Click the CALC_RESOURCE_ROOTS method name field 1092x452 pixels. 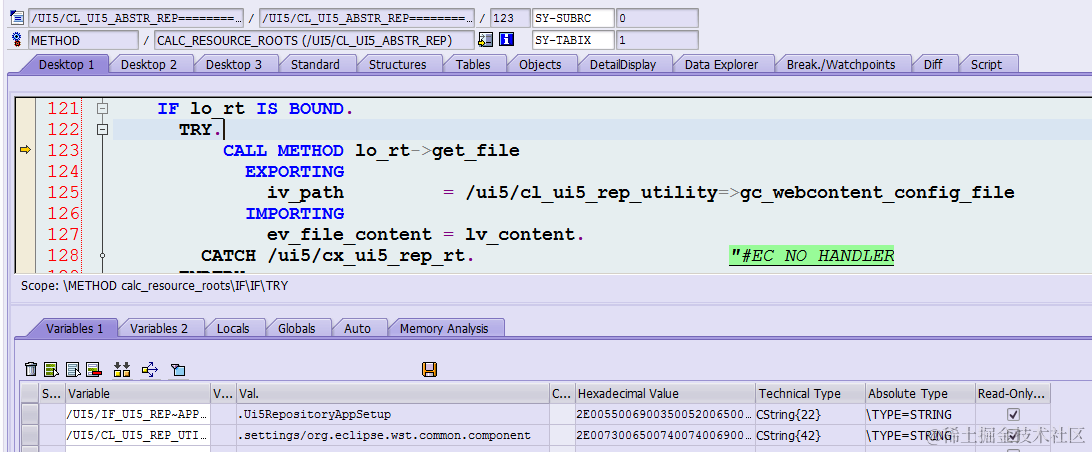coord(314,40)
